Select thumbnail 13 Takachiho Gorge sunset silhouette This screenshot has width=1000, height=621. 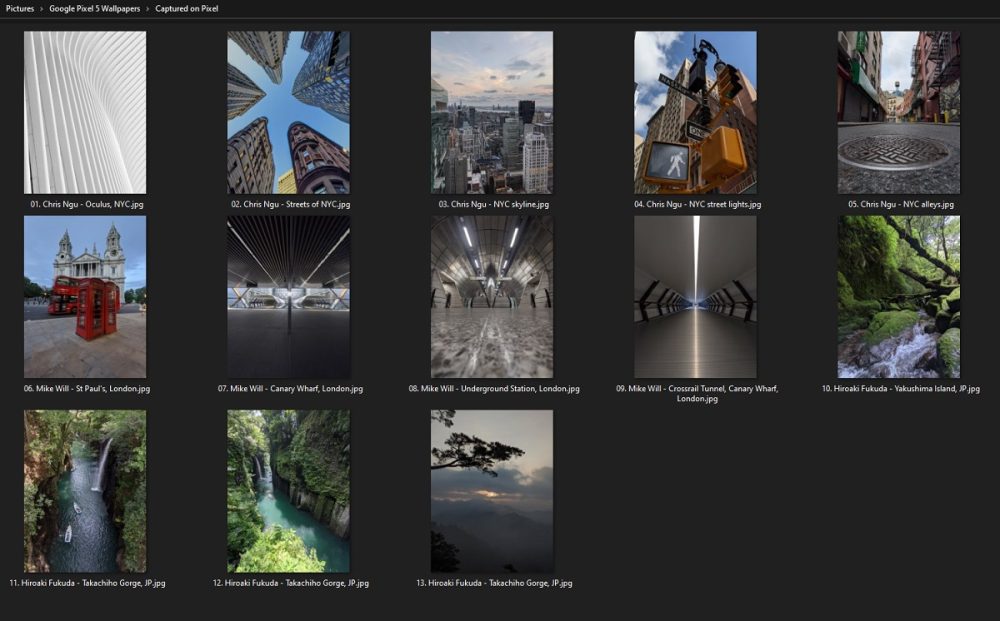pos(491,490)
